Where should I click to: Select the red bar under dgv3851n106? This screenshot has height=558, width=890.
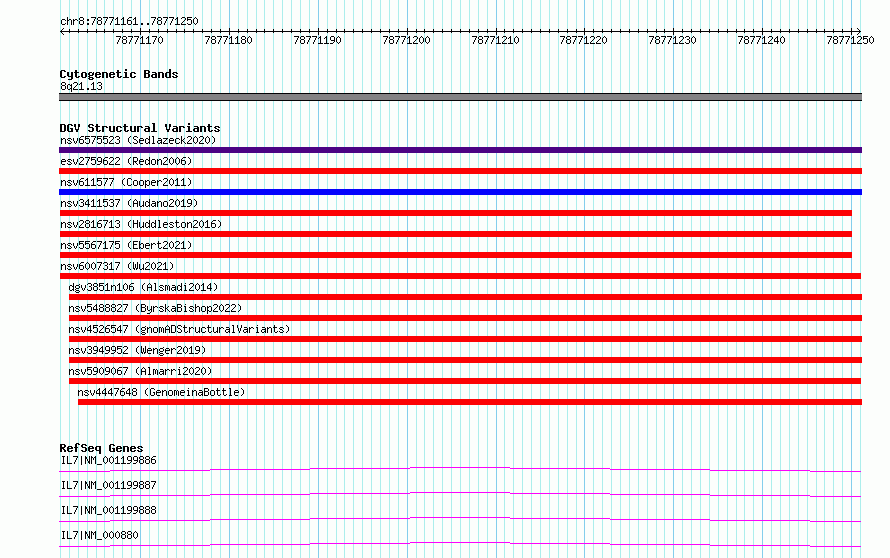[465, 297]
